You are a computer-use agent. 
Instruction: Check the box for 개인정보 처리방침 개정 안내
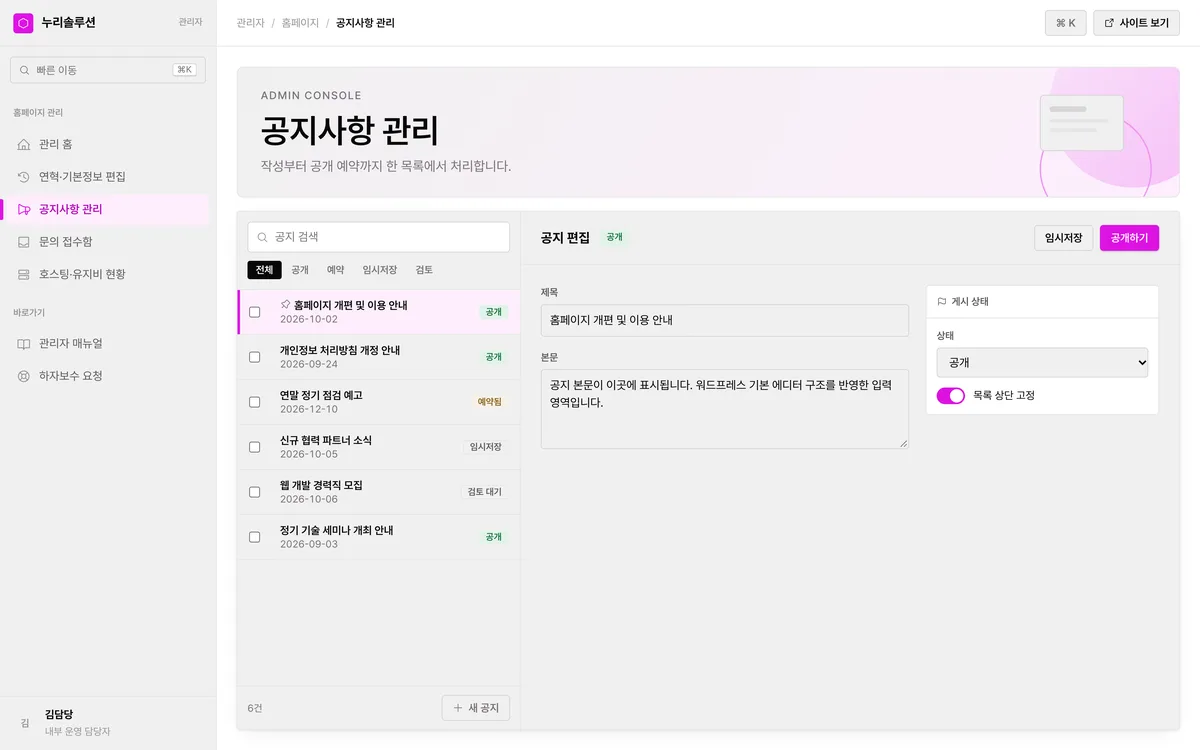pos(254,357)
